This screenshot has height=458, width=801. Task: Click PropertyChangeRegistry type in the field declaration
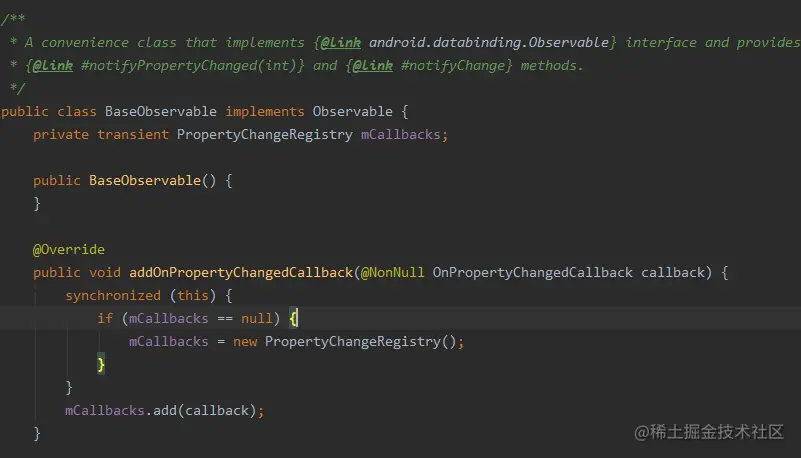point(265,134)
